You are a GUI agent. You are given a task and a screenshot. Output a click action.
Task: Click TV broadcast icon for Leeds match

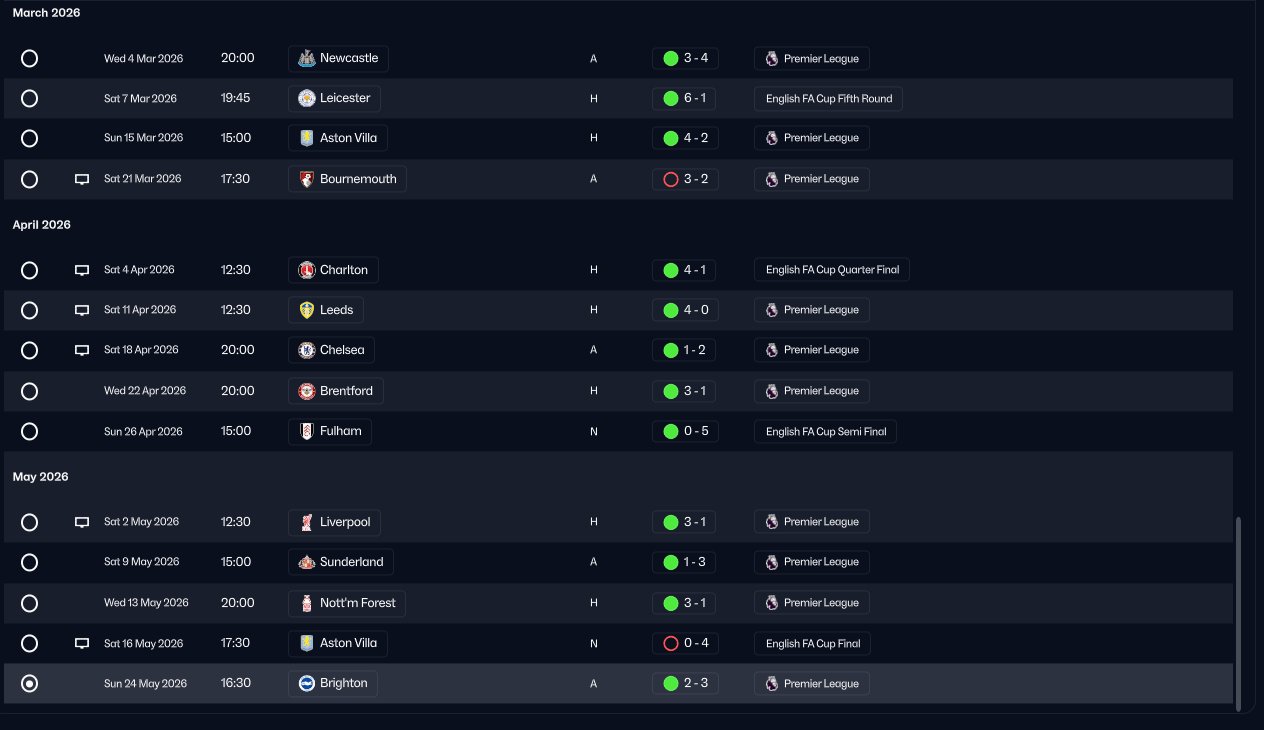[x=82, y=310]
